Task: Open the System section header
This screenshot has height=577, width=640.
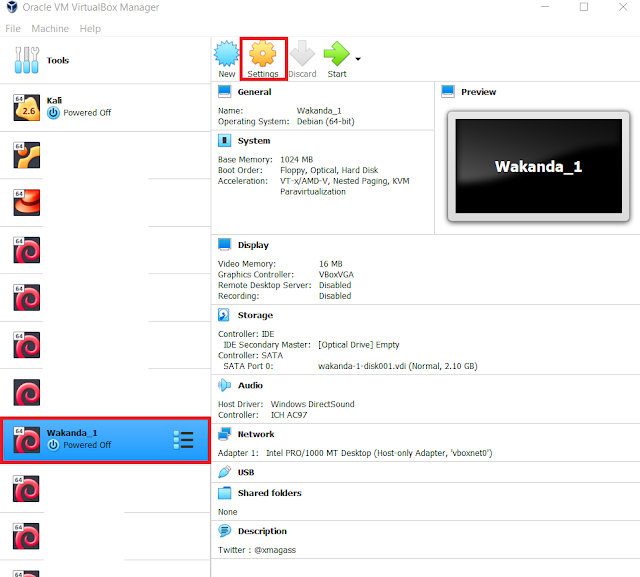Action: point(254,141)
